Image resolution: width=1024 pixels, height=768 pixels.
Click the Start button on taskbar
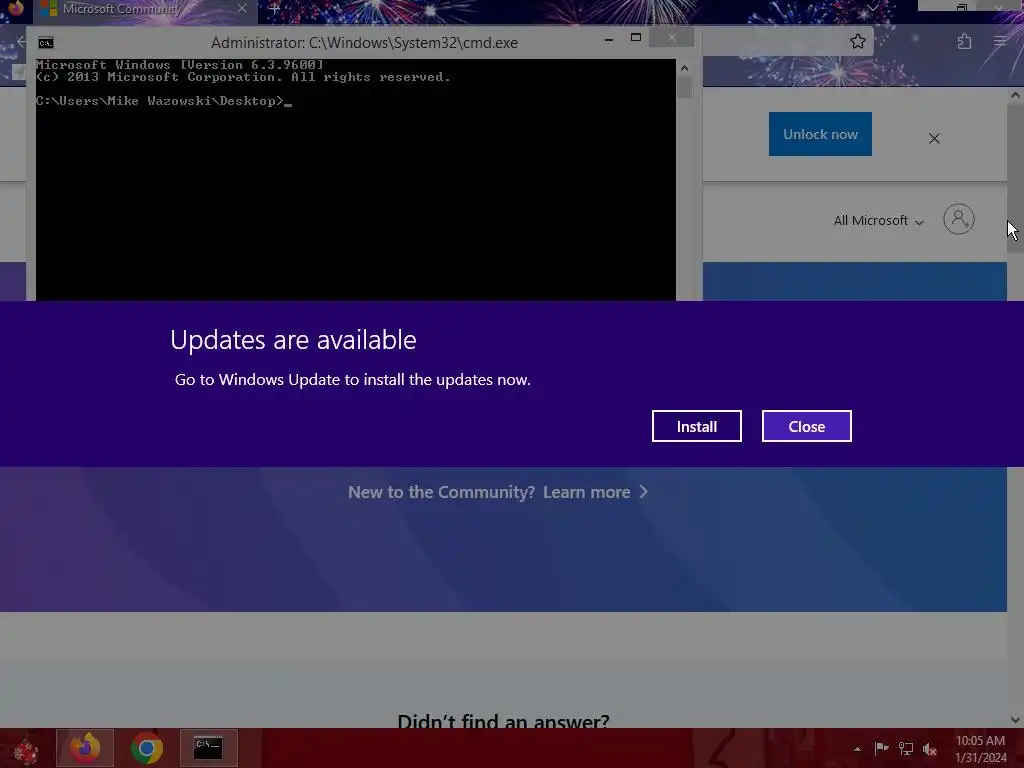tap(25, 748)
